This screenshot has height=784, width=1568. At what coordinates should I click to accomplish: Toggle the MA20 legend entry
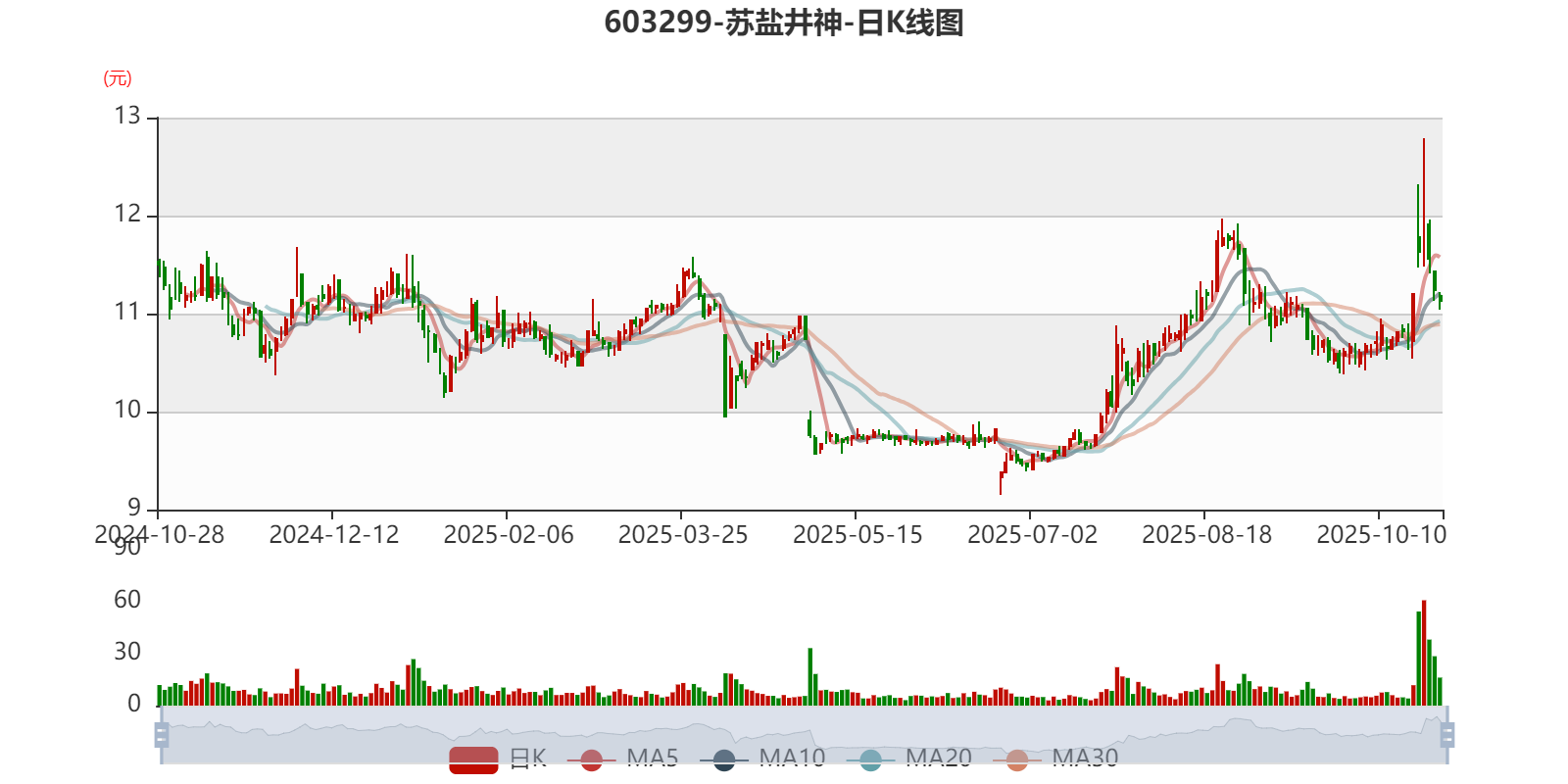(x=909, y=759)
